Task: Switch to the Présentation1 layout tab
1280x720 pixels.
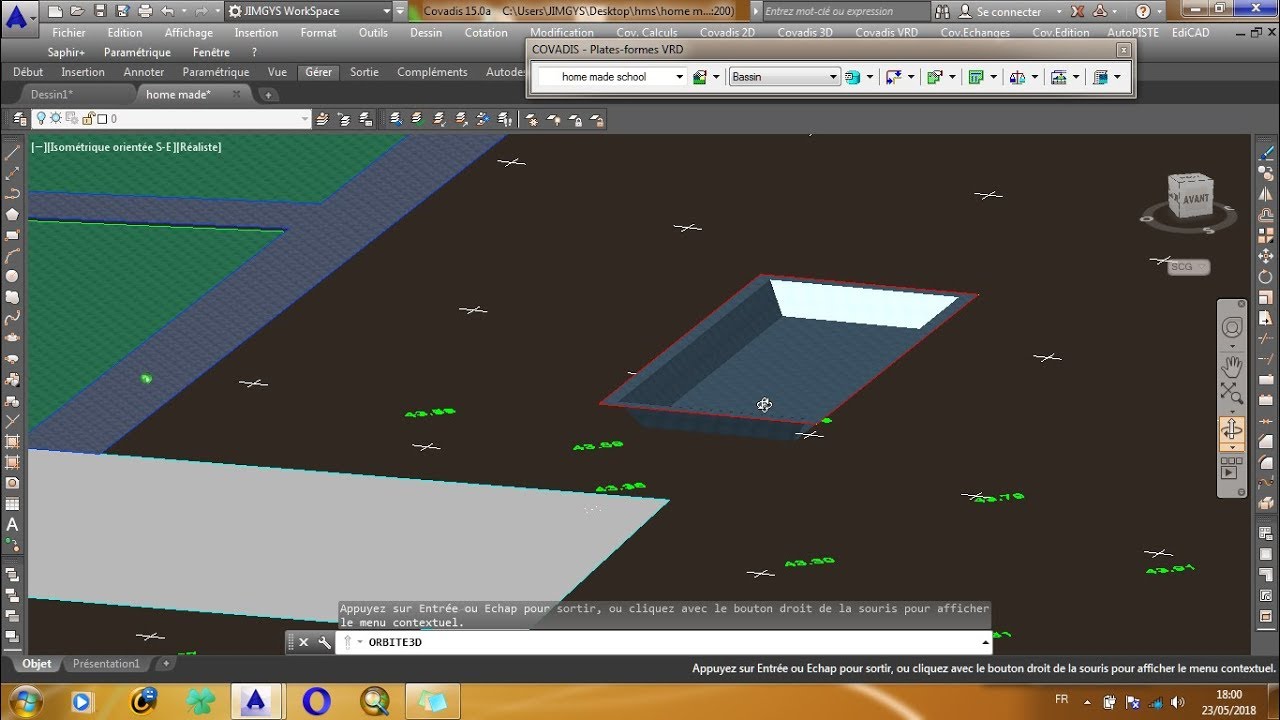Action: [x=106, y=664]
